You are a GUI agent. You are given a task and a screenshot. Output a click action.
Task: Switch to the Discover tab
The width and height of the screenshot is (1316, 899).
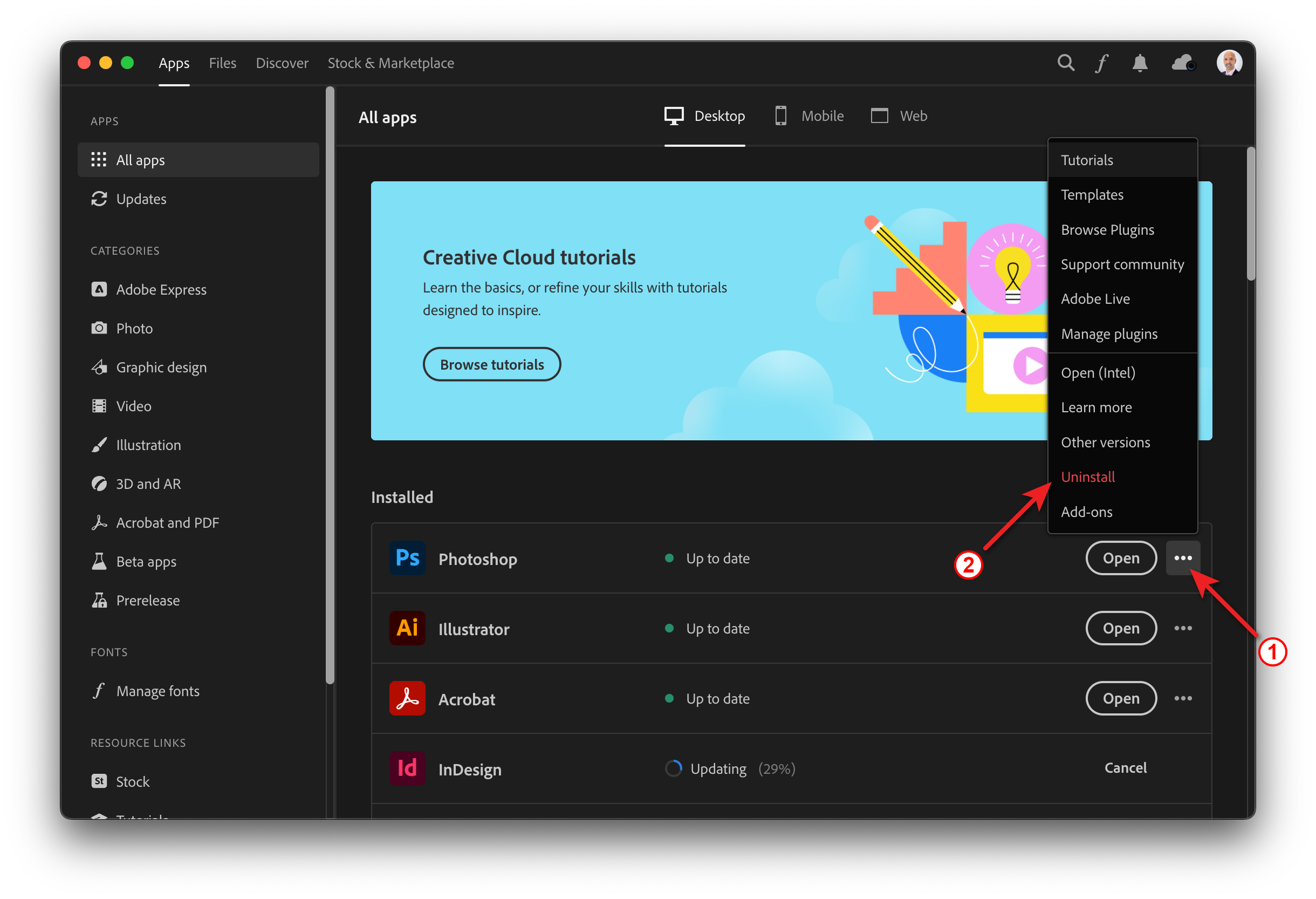[282, 63]
